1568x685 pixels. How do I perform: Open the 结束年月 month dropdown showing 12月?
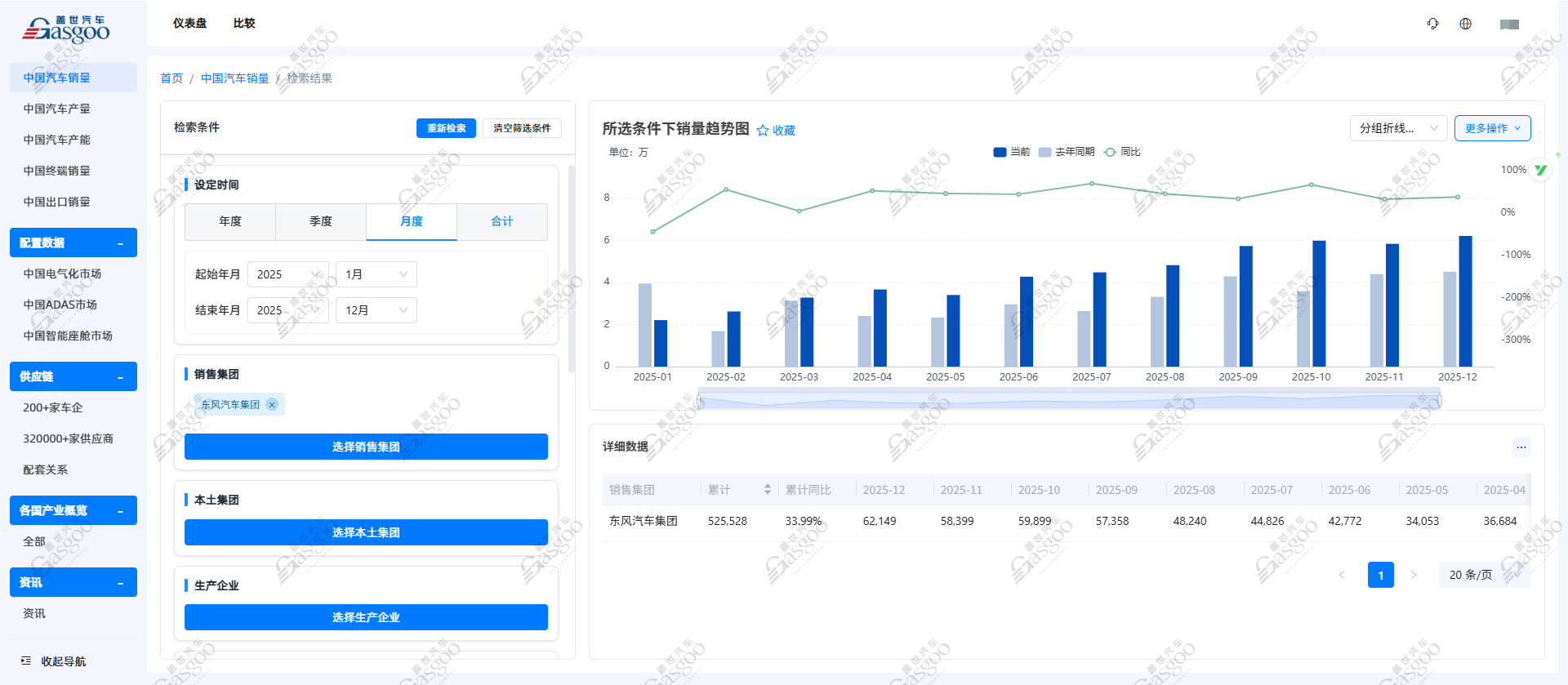coord(376,310)
